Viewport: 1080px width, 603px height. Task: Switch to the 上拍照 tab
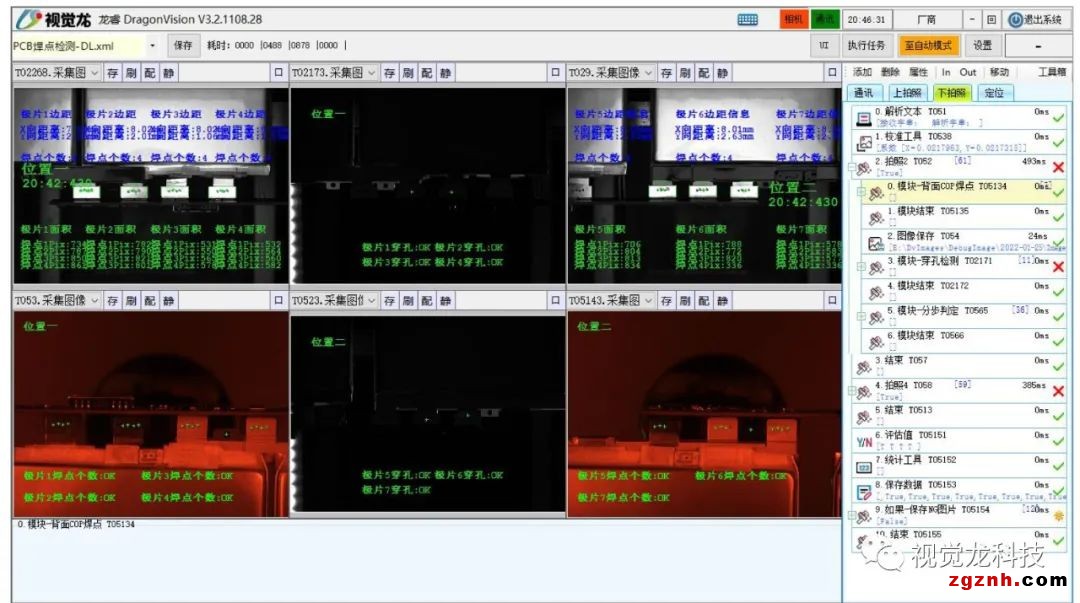(907, 93)
